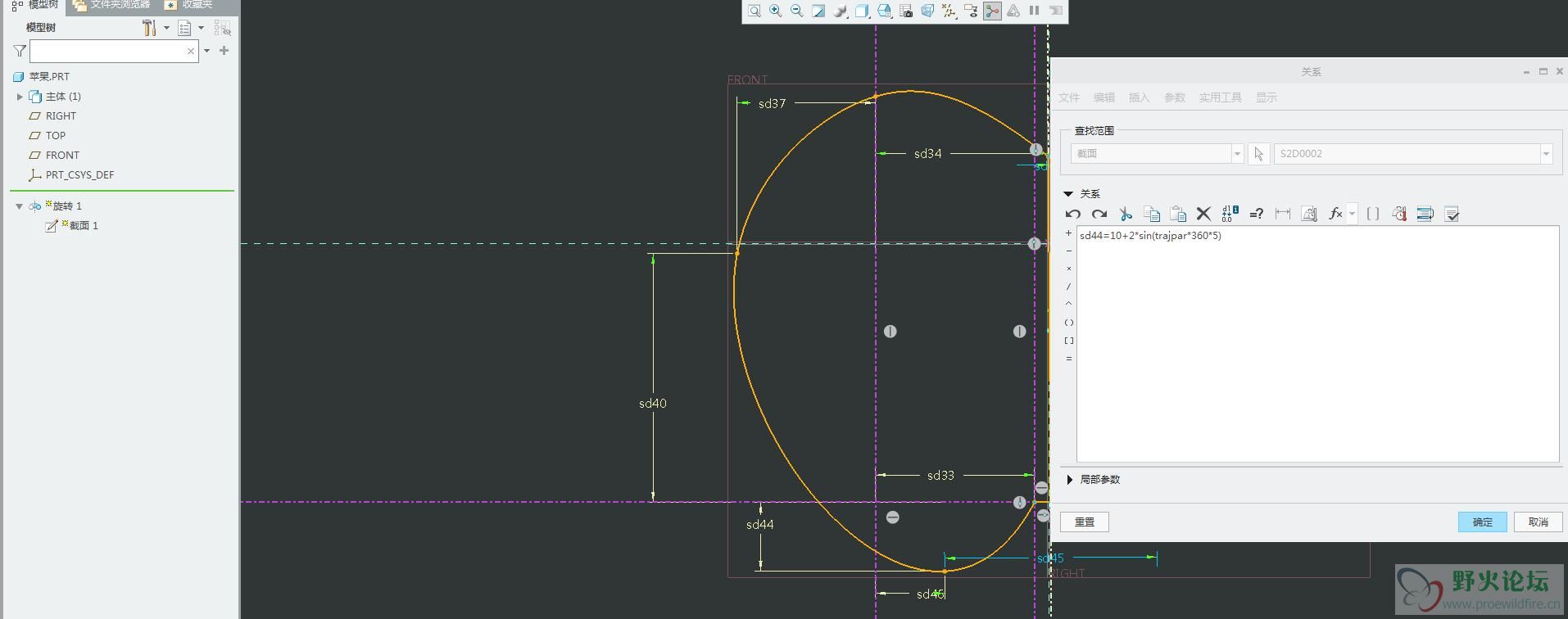Insert parentheses from side column
Screen dimensions: 1568x619
coord(1068,323)
